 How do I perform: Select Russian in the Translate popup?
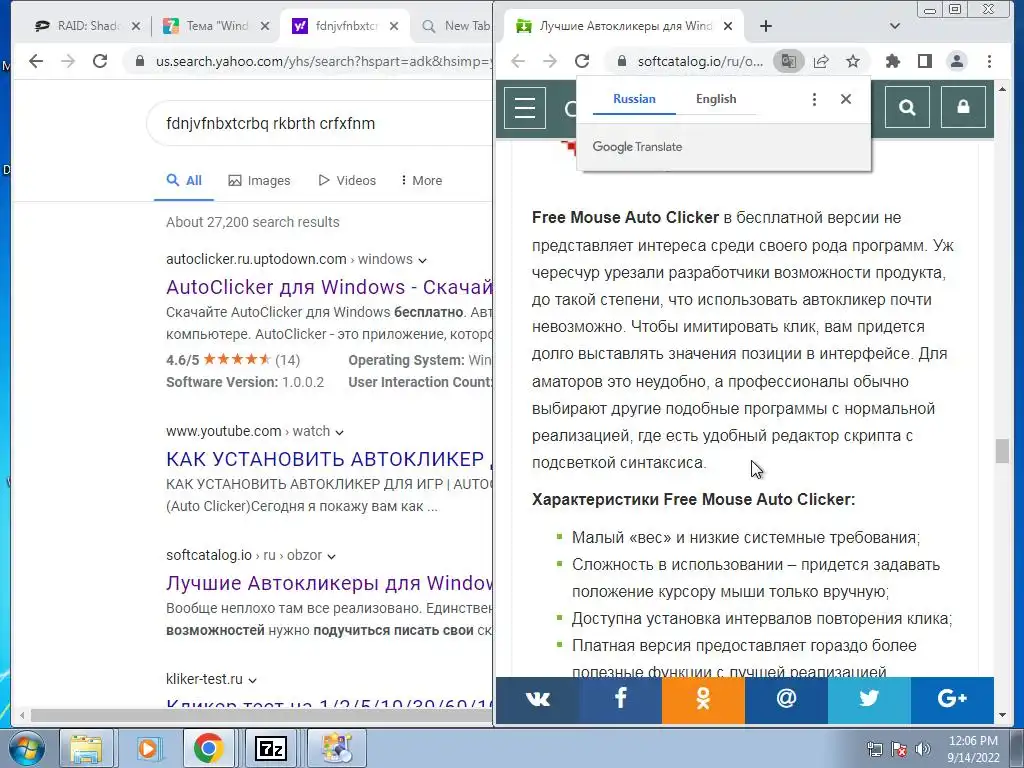coord(634,99)
